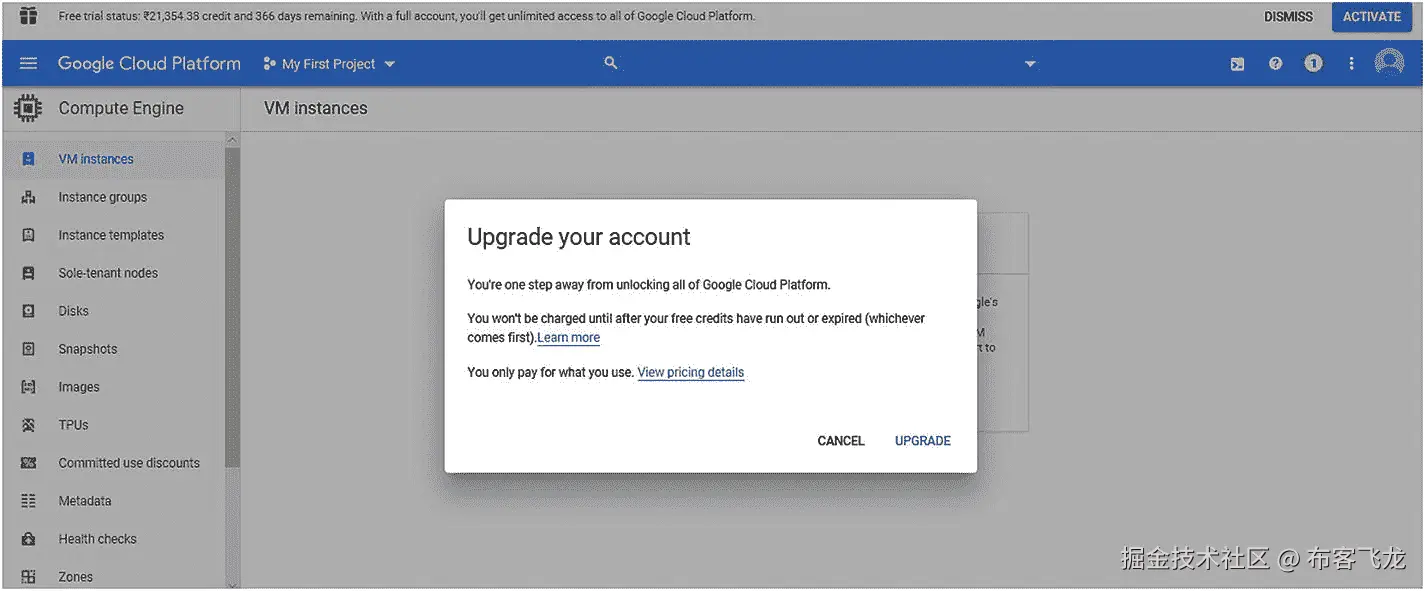
Task: Click the TPUs sidebar icon
Action: 28,425
